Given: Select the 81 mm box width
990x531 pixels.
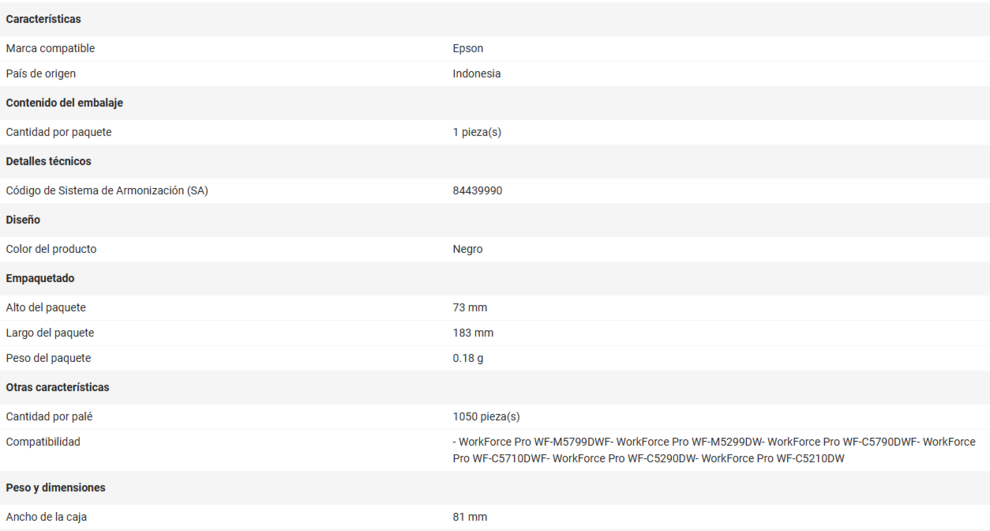Looking at the screenshot, I should point(469,517).
